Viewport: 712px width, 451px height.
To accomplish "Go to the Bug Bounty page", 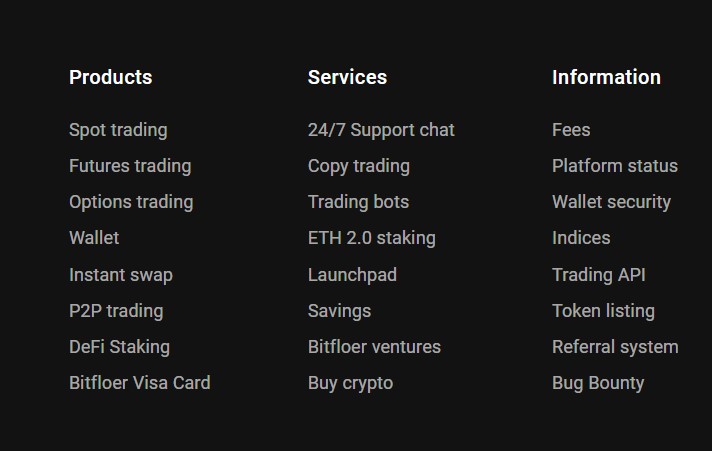I will pyautogui.click(x=598, y=383).
